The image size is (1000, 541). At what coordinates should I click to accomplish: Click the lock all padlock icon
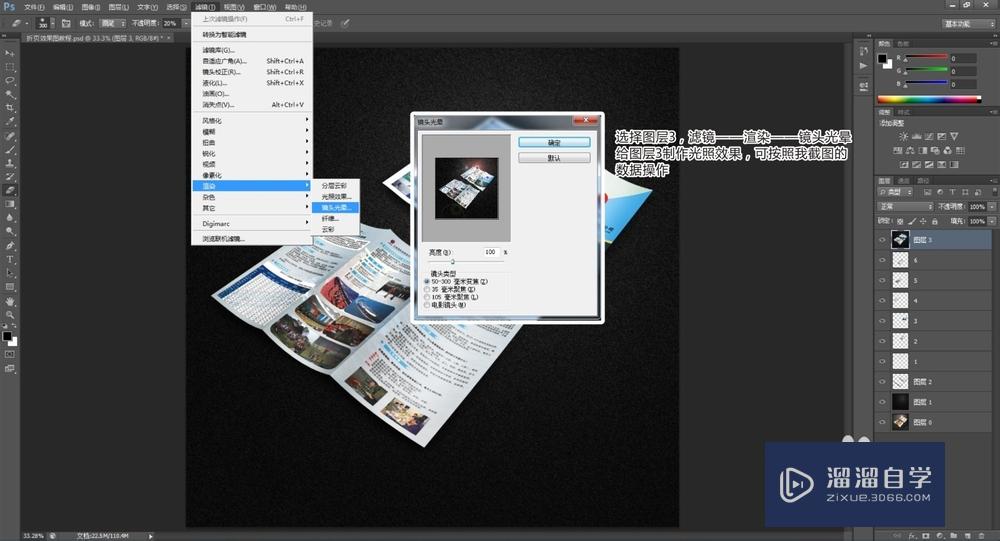[x=935, y=221]
